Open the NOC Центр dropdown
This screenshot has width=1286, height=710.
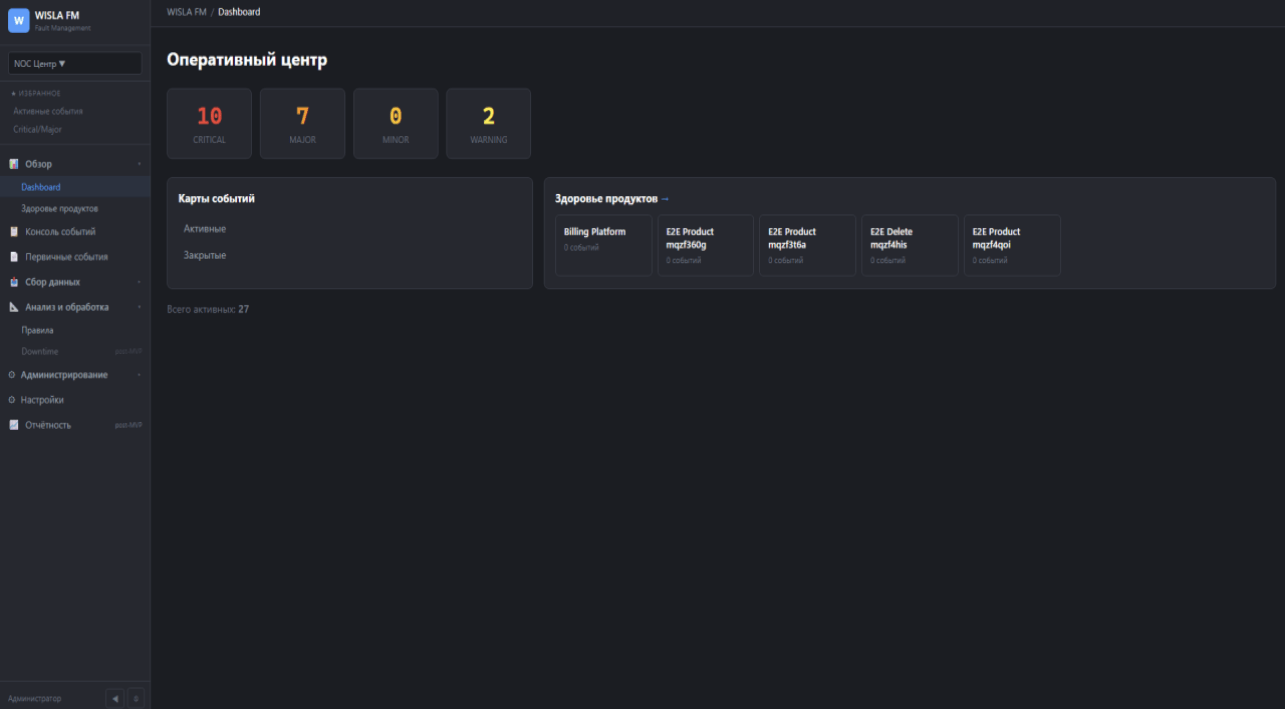(x=75, y=63)
